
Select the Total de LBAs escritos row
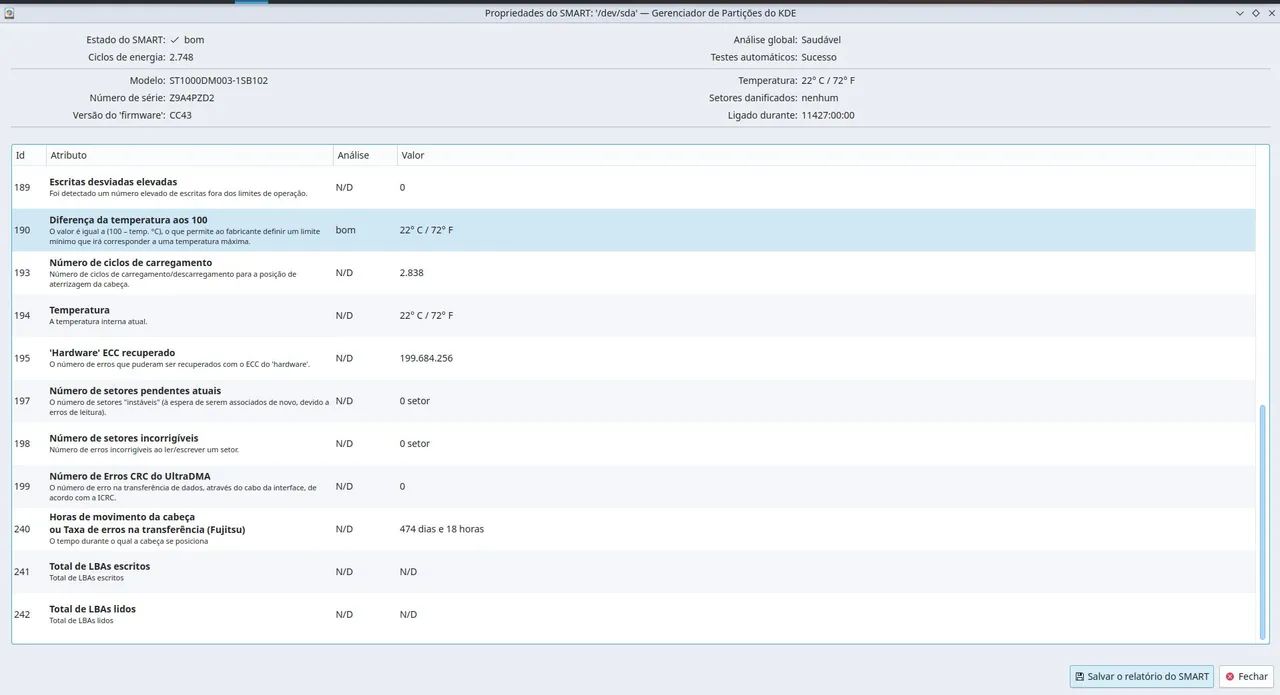pyautogui.click(x=634, y=571)
